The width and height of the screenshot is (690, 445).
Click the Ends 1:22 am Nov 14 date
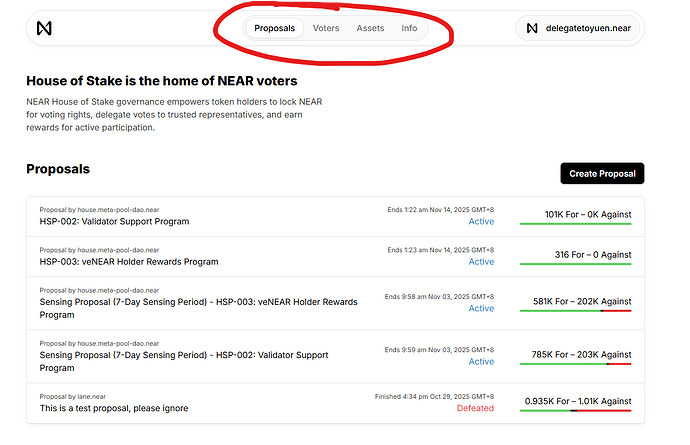click(x=440, y=209)
